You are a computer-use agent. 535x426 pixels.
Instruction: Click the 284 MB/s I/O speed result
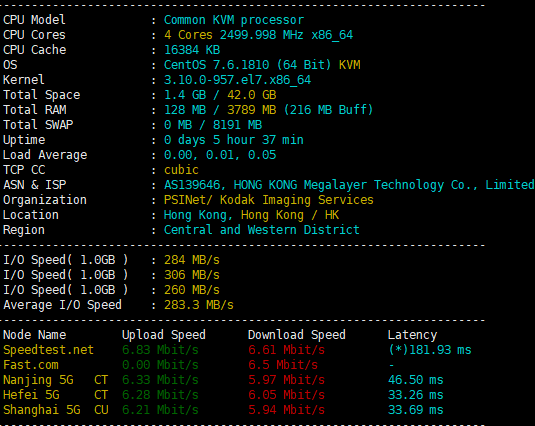(192, 260)
